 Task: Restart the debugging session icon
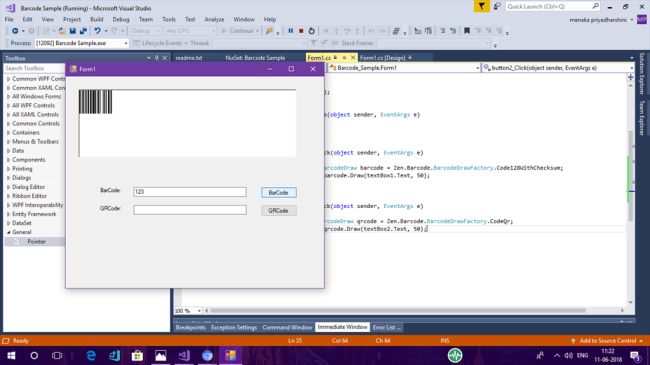click(x=311, y=31)
